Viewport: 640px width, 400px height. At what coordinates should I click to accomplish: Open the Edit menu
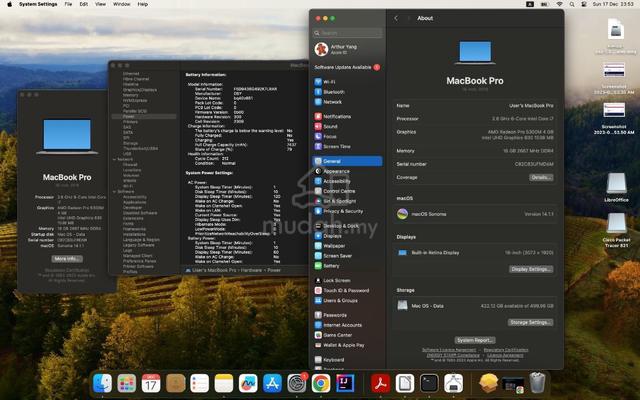coord(84,4)
